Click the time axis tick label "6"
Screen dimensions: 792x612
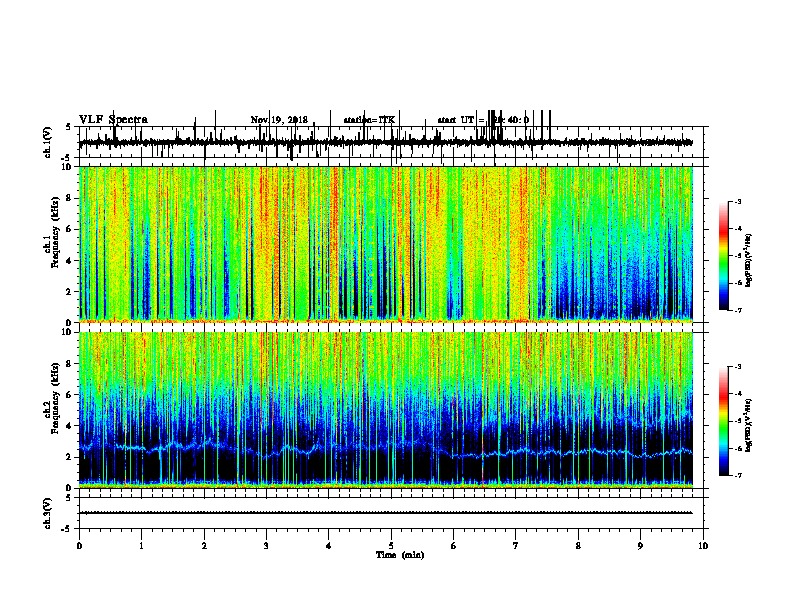pos(454,546)
